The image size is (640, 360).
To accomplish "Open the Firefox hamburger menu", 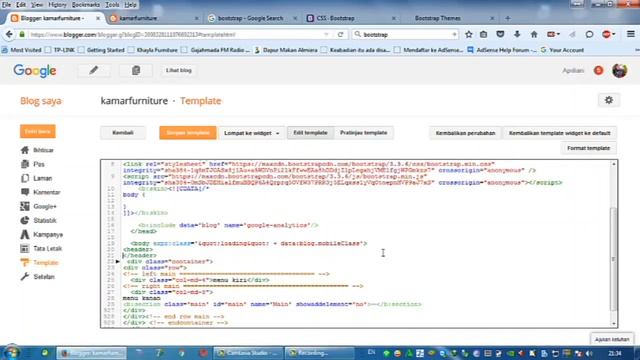I will 631,35.
